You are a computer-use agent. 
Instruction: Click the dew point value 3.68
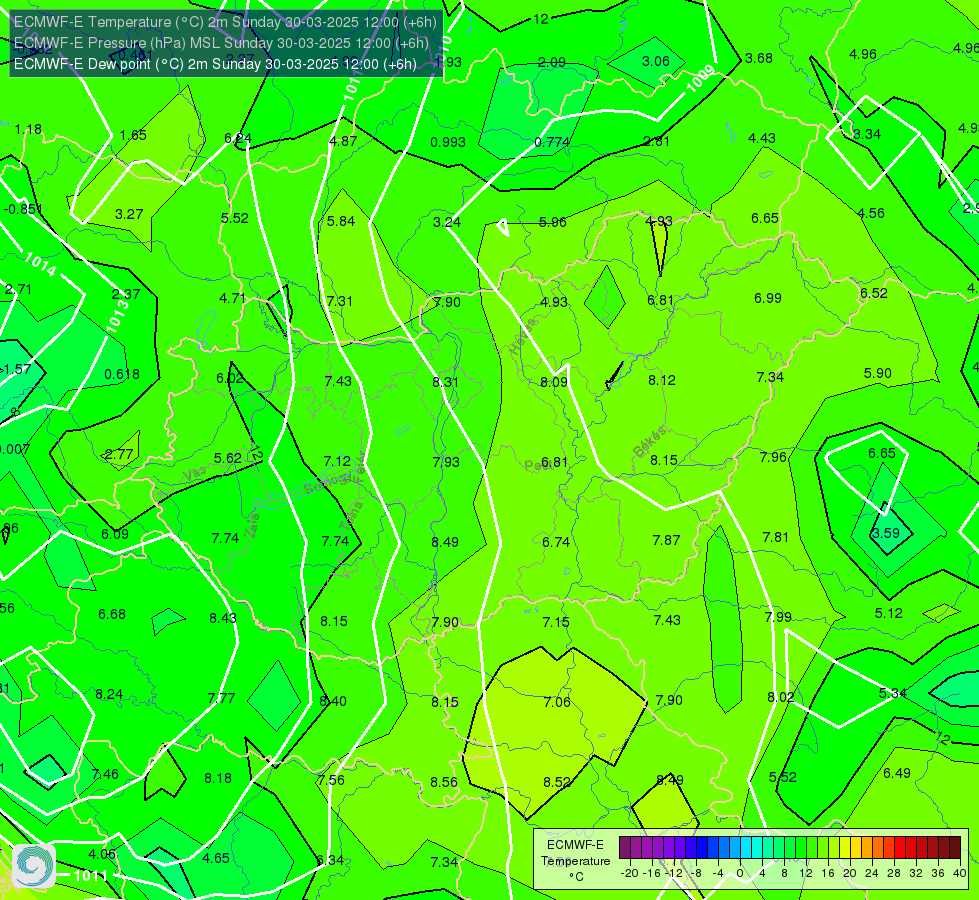[x=759, y=58]
